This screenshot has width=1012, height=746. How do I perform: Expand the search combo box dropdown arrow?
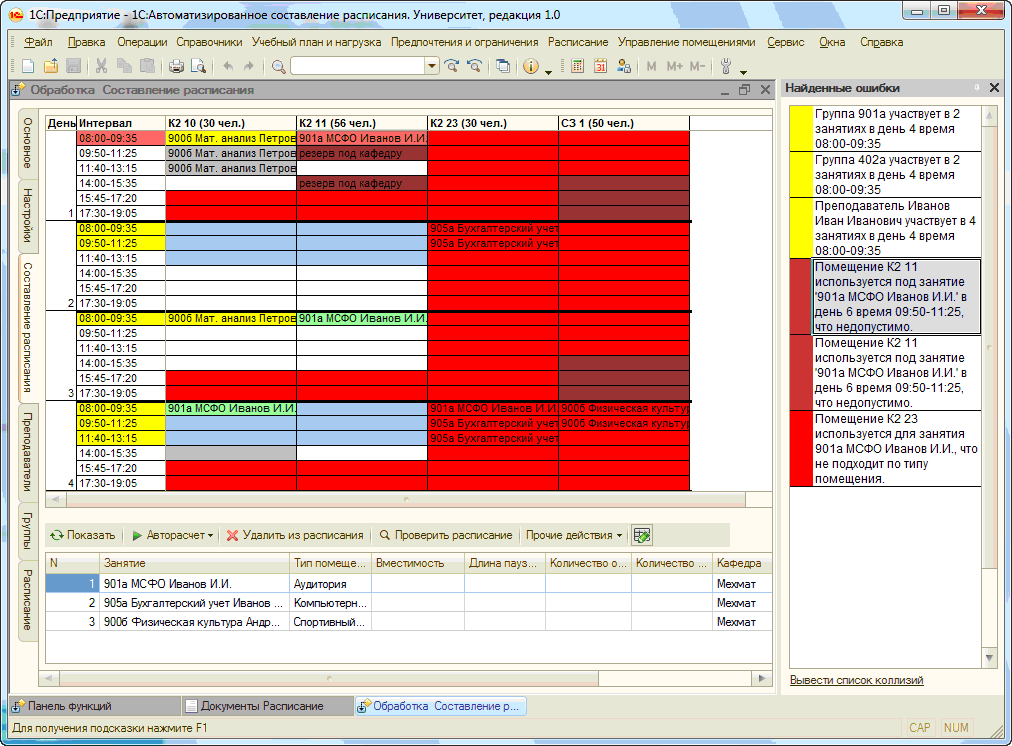432,66
